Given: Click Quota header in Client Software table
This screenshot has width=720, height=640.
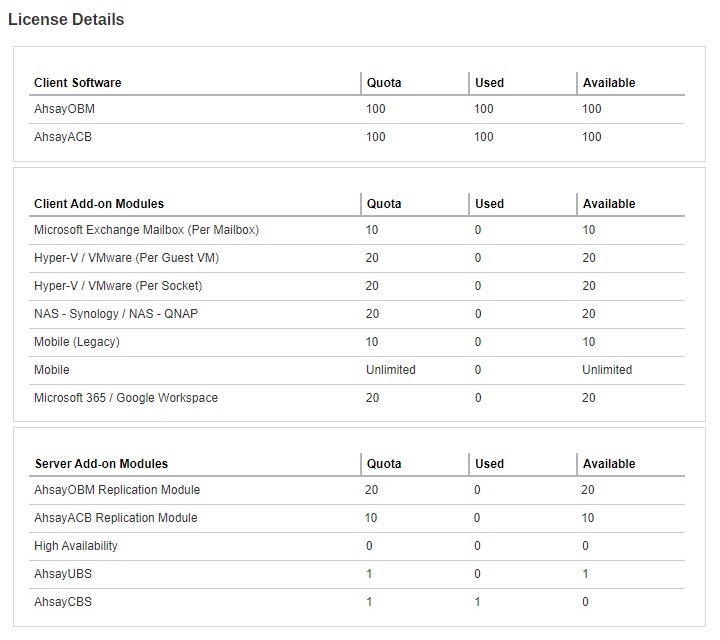Looking at the screenshot, I should click(x=384, y=83).
